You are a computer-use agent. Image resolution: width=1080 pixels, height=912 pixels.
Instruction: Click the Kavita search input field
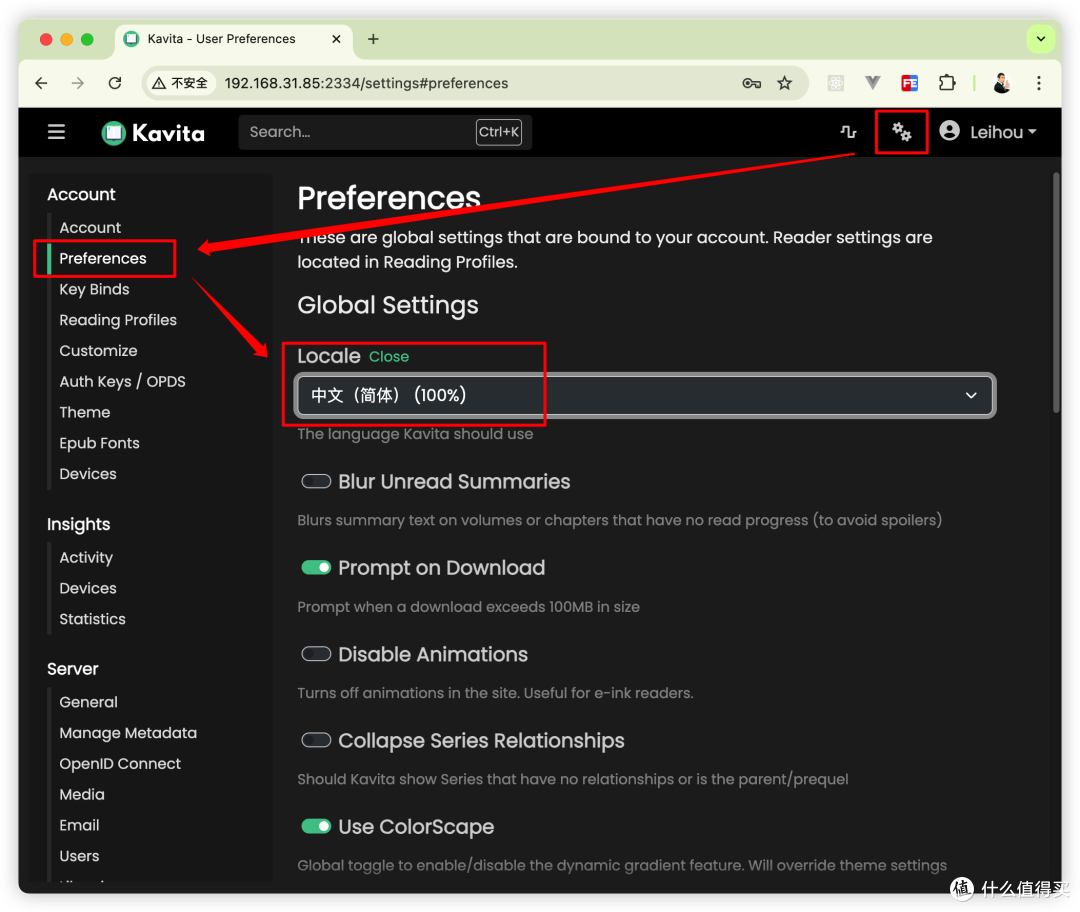[385, 132]
